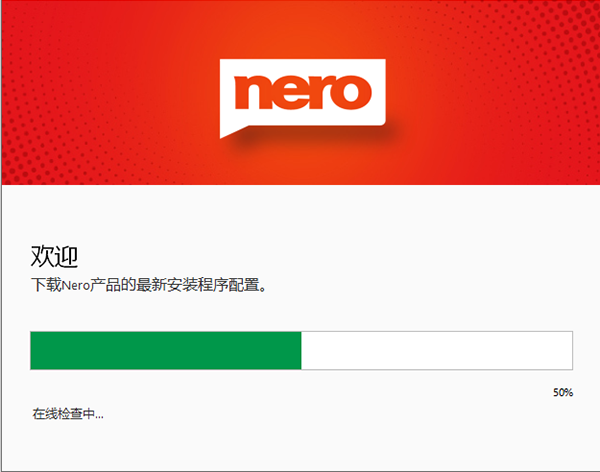The image size is (600, 472).
Task: Click the 在线检查中... status text
Action: coord(68,413)
